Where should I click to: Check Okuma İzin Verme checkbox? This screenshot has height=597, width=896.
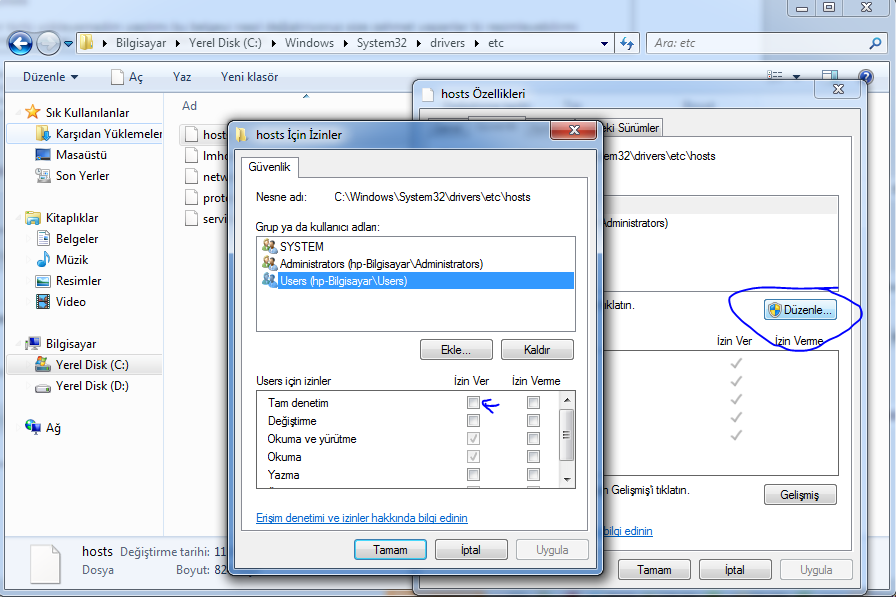(x=533, y=457)
